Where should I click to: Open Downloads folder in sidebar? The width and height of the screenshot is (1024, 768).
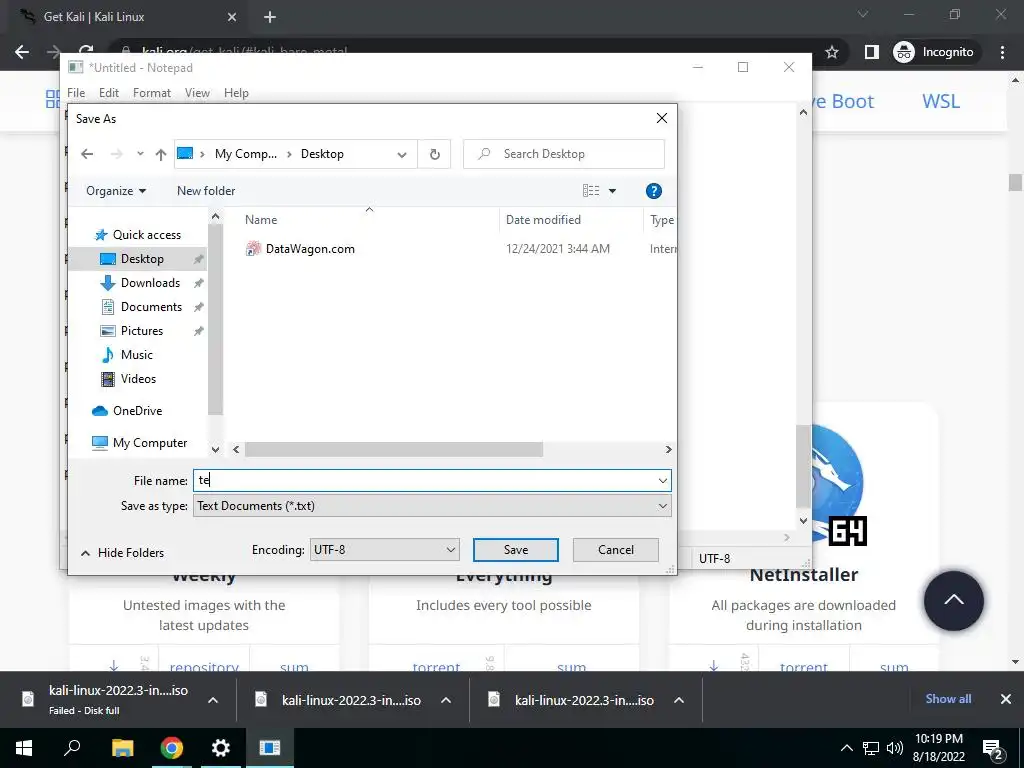150,283
